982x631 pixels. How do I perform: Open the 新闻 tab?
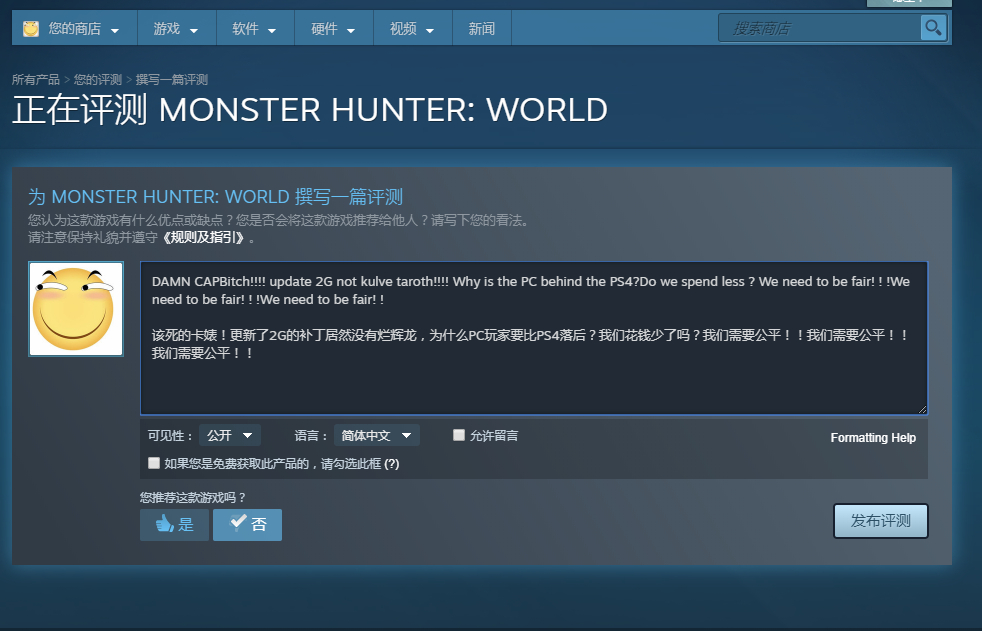482,29
